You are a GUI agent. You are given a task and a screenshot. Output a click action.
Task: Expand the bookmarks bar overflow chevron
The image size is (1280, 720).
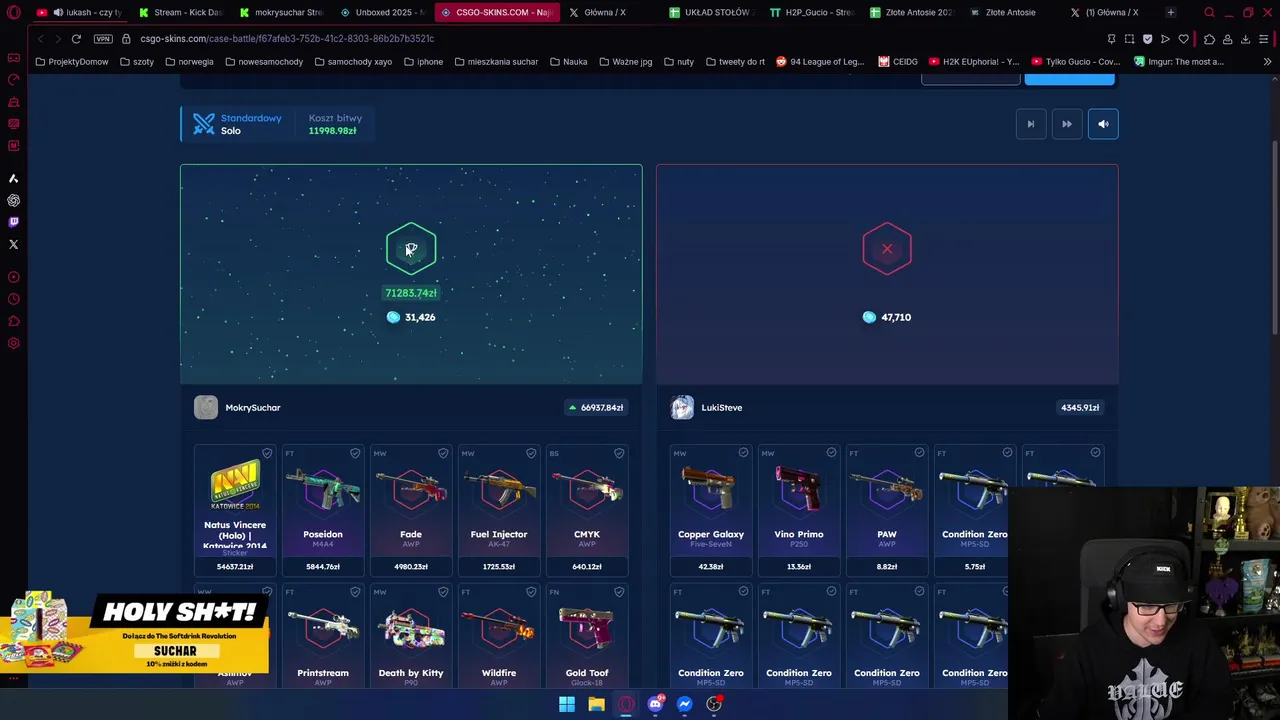(1267, 62)
